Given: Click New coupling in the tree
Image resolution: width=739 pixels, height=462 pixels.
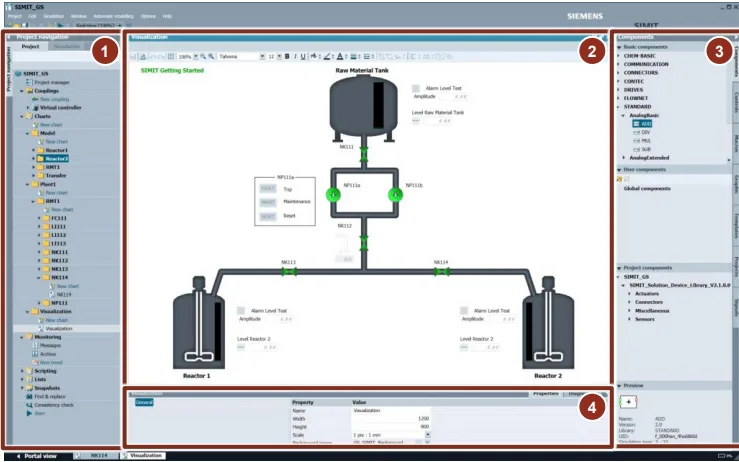Looking at the screenshot, I should point(55,99).
